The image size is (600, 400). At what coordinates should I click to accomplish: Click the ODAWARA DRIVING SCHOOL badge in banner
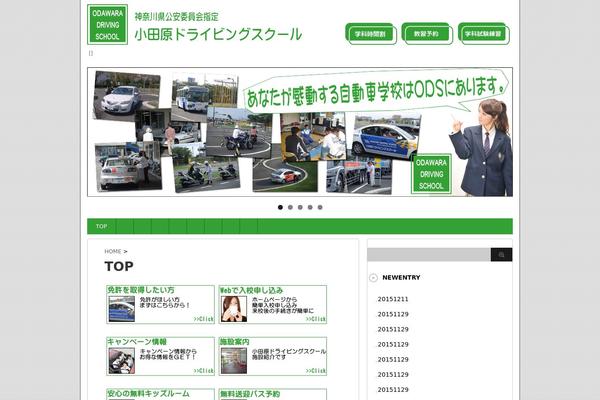[431, 174]
